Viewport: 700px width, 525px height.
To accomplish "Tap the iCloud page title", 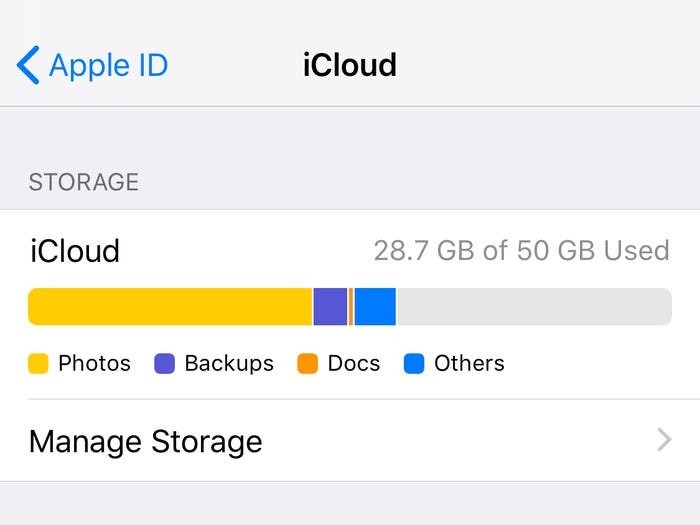I will [350, 65].
